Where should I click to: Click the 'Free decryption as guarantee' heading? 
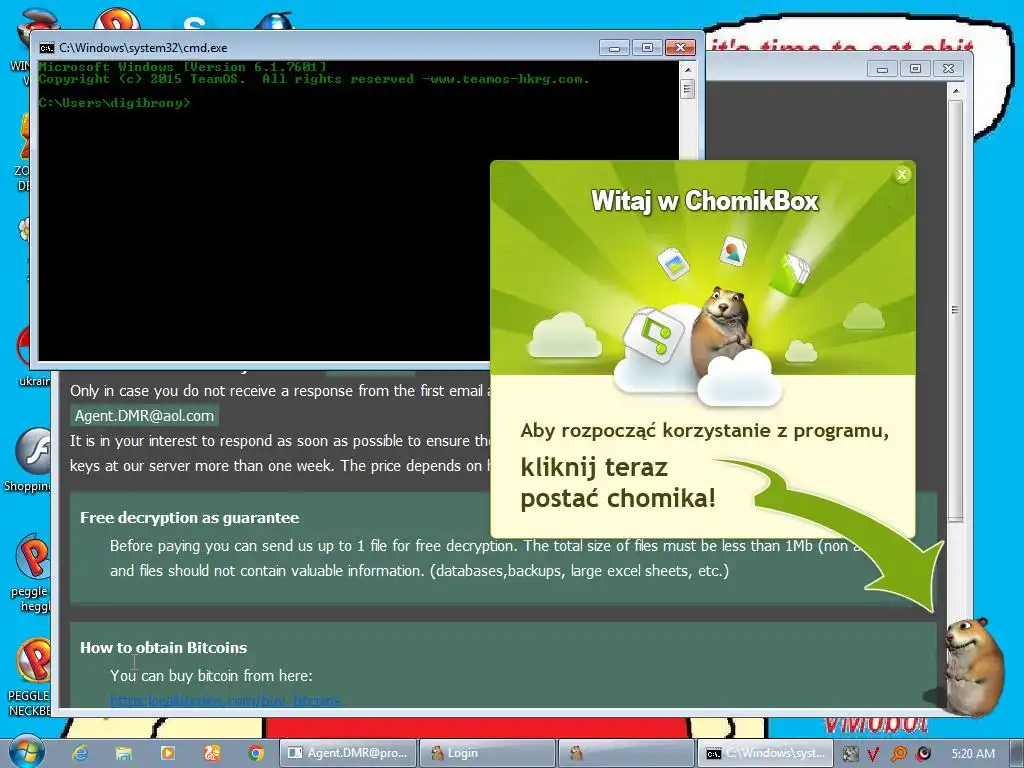click(x=189, y=518)
